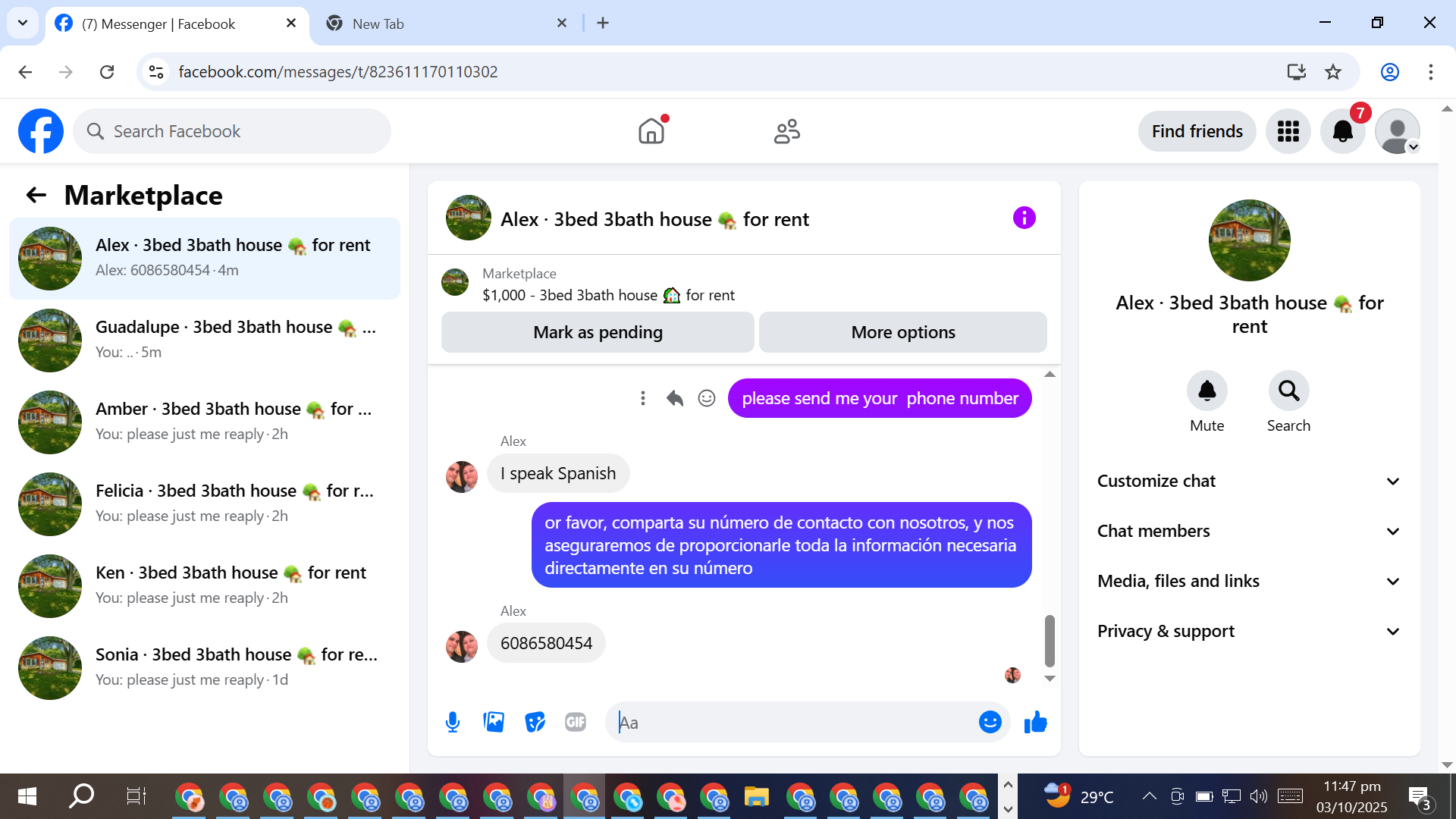Record a voice clip

pyautogui.click(x=453, y=723)
